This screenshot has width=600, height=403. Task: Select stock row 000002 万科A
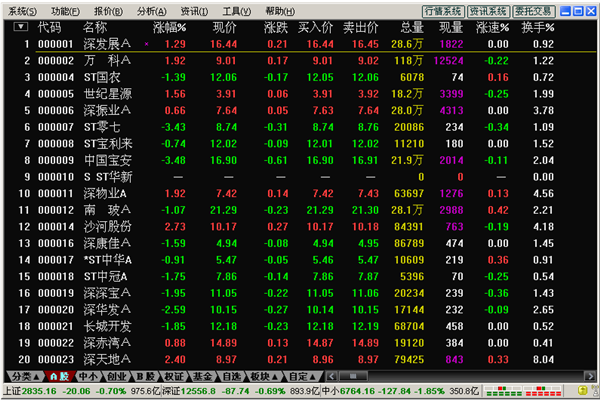pos(300,61)
